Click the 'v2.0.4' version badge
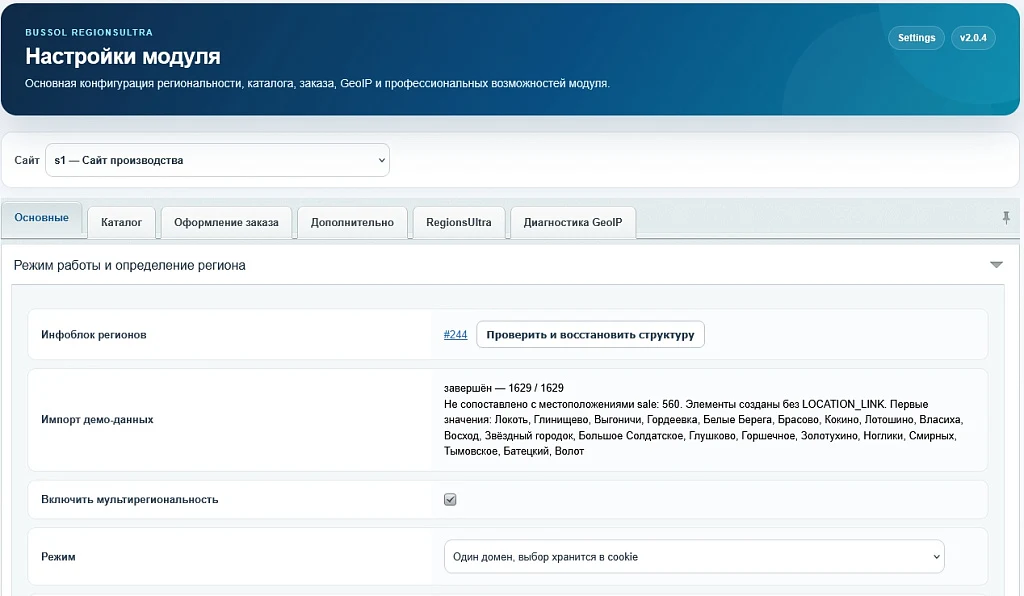The image size is (1024, 596). pos(973,38)
